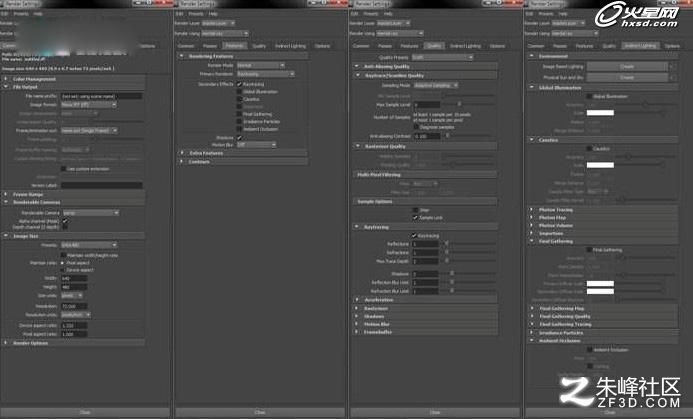Click the Caustics Scale color swatch

[600, 165]
